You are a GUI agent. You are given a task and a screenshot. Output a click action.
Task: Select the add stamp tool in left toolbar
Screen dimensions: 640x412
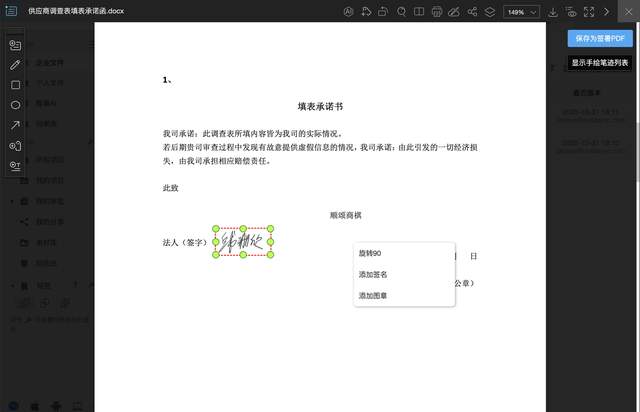click(x=15, y=146)
